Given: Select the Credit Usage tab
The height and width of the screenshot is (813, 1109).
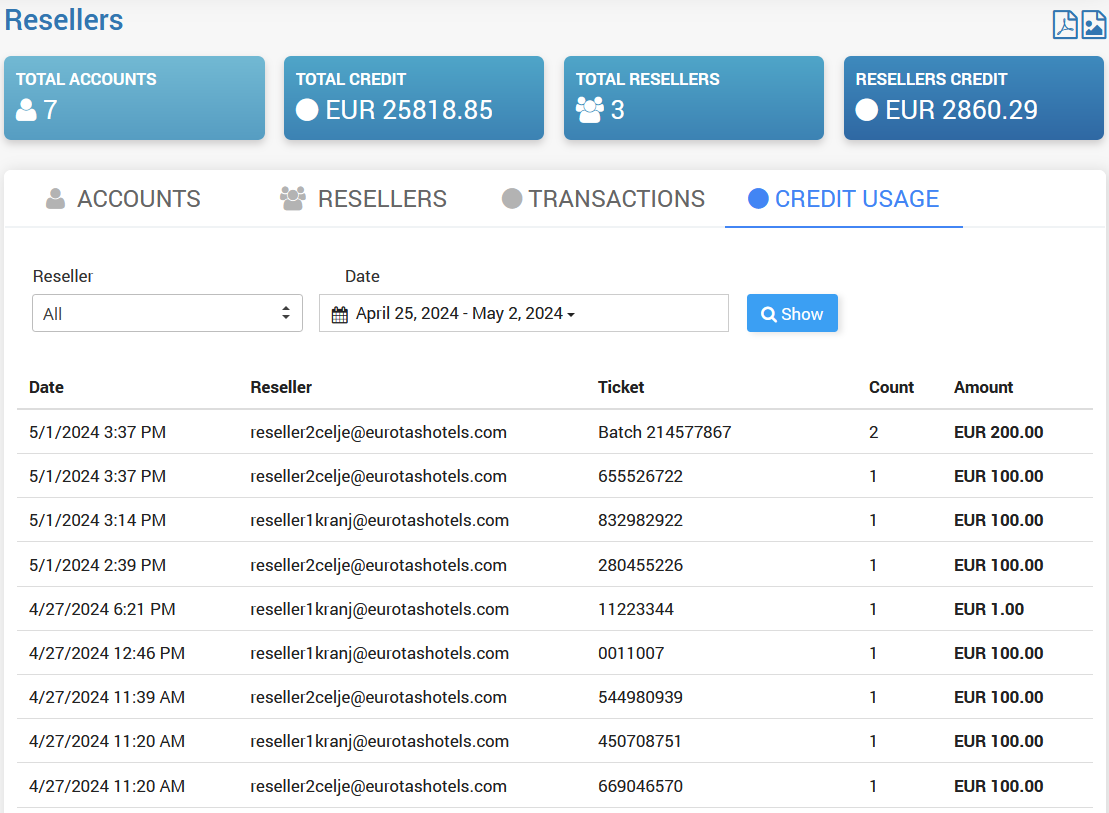Looking at the screenshot, I should [x=843, y=199].
